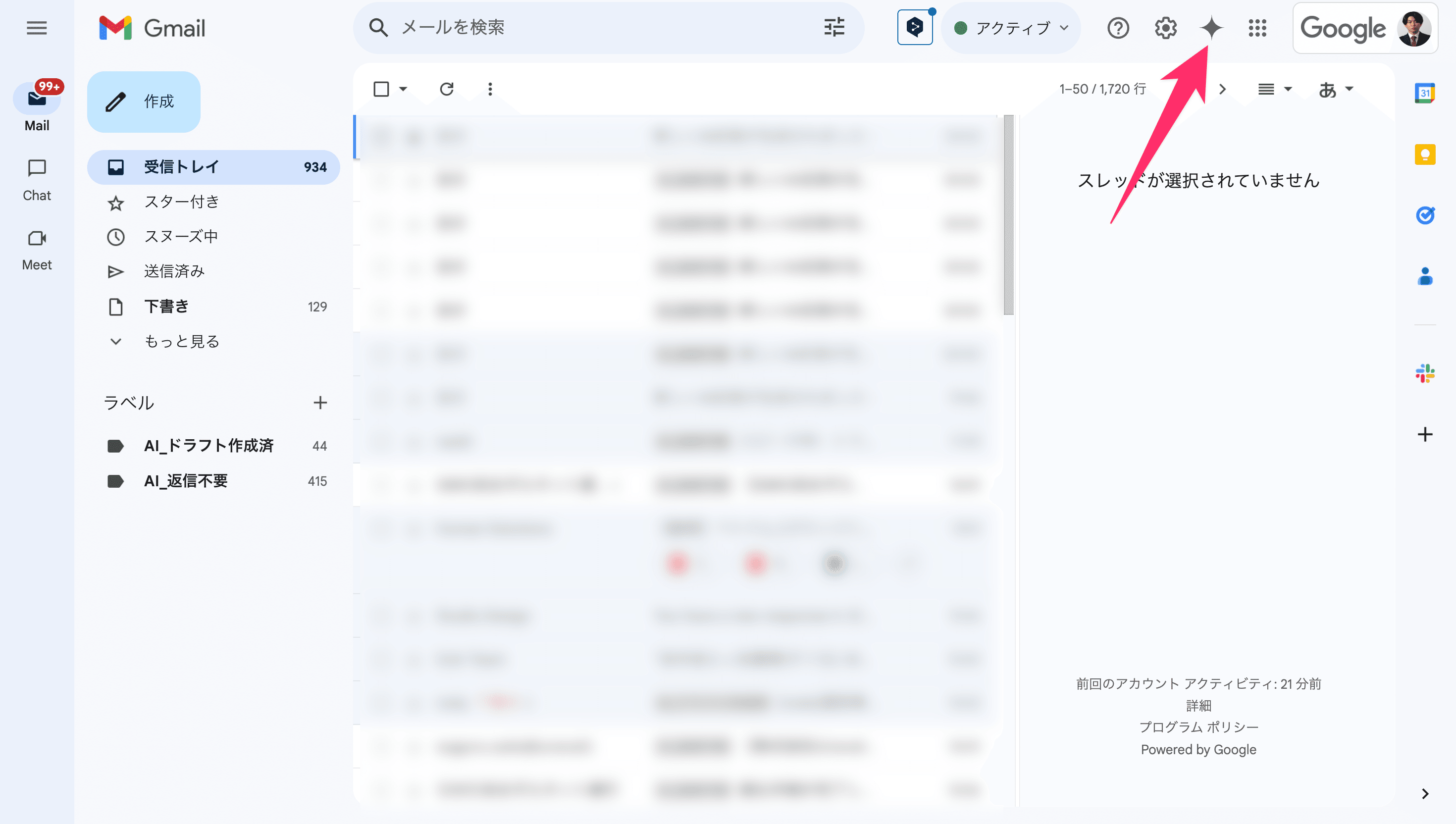Refresh the inbox list

coord(447,89)
